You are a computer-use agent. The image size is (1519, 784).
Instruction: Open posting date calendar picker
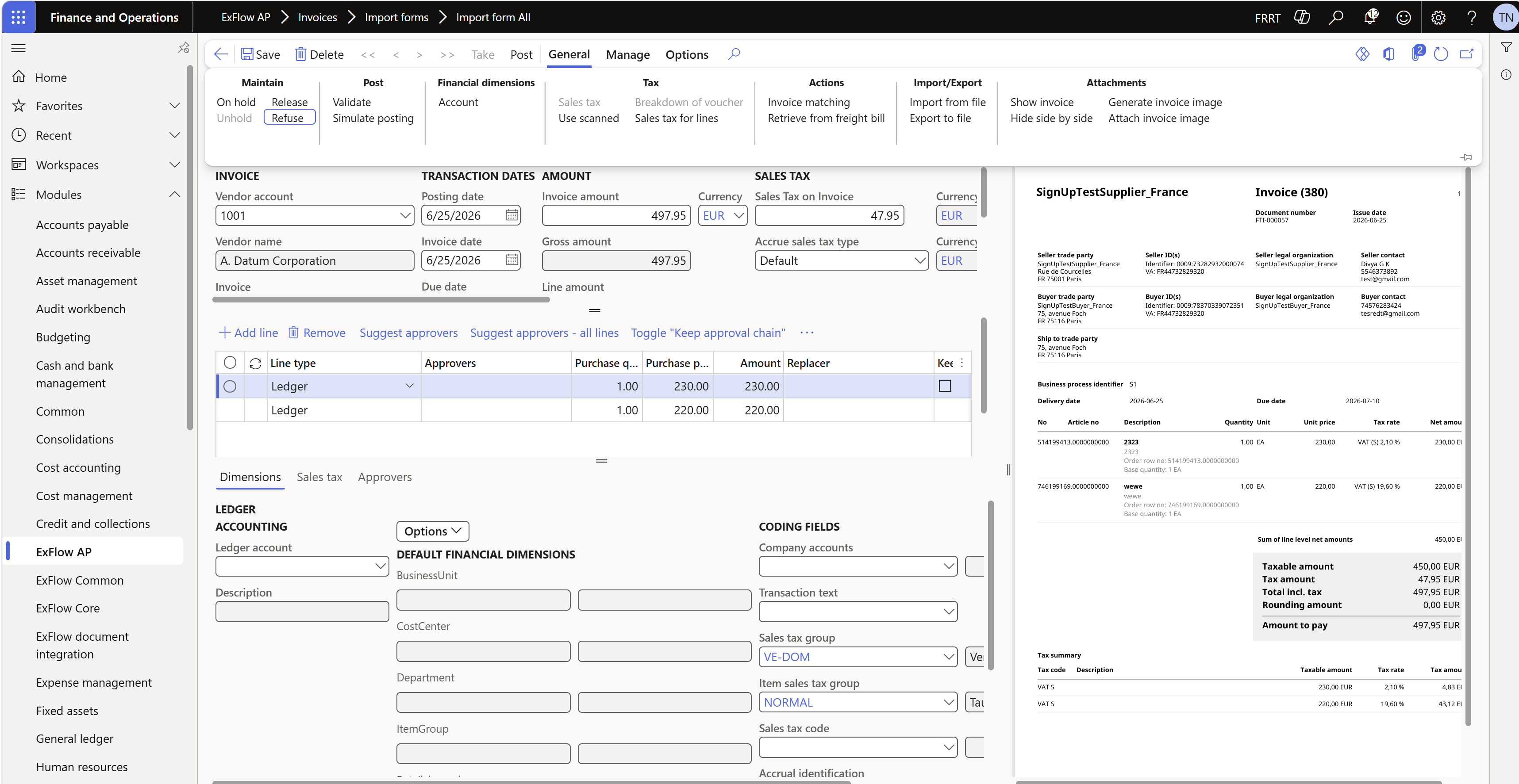point(512,215)
